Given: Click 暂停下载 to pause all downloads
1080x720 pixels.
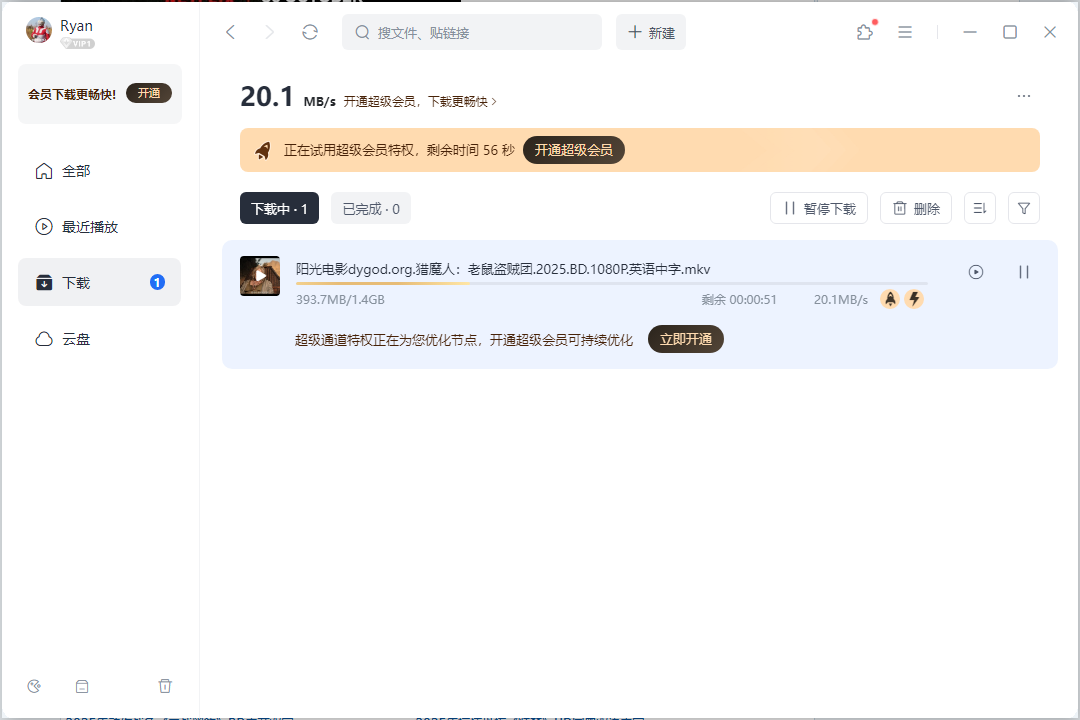Looking at the screenshot, I should [818, 207].
